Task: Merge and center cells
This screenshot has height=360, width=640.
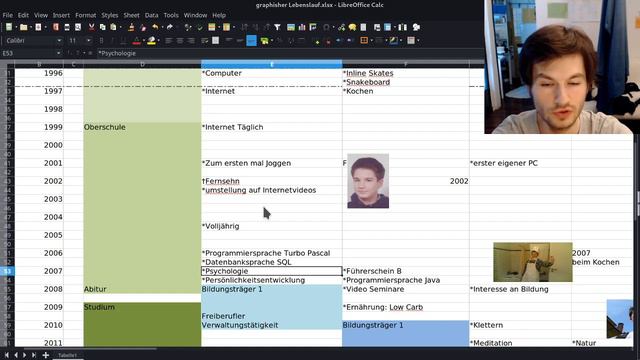Action: (x=216, y=40)
